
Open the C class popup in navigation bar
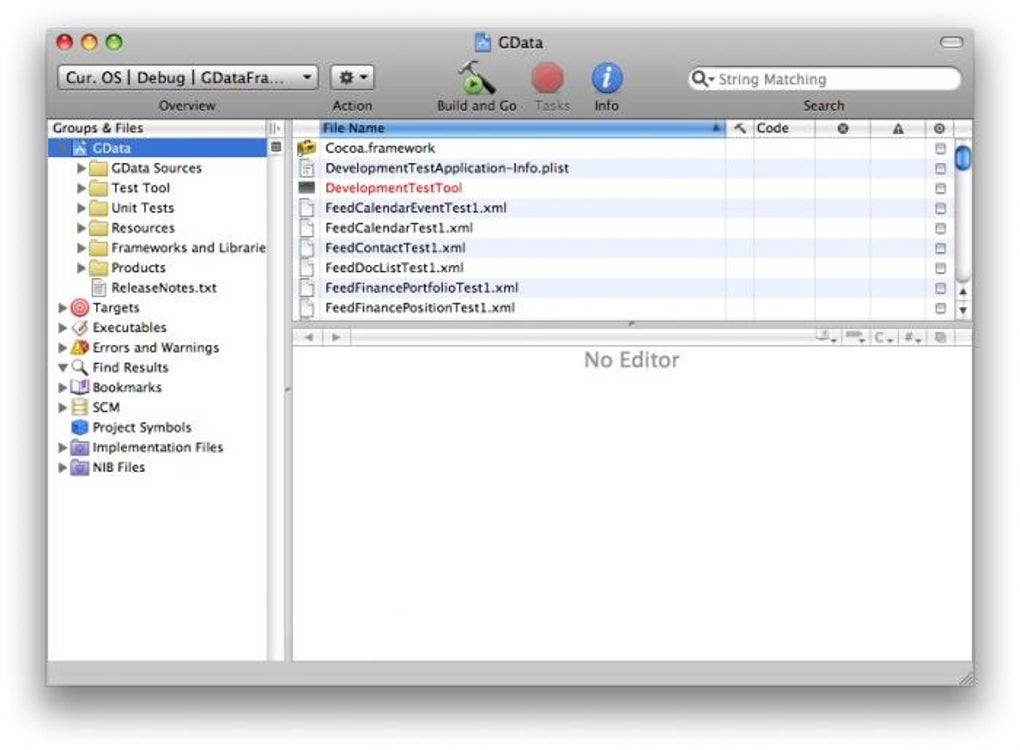tap(883, 337)
